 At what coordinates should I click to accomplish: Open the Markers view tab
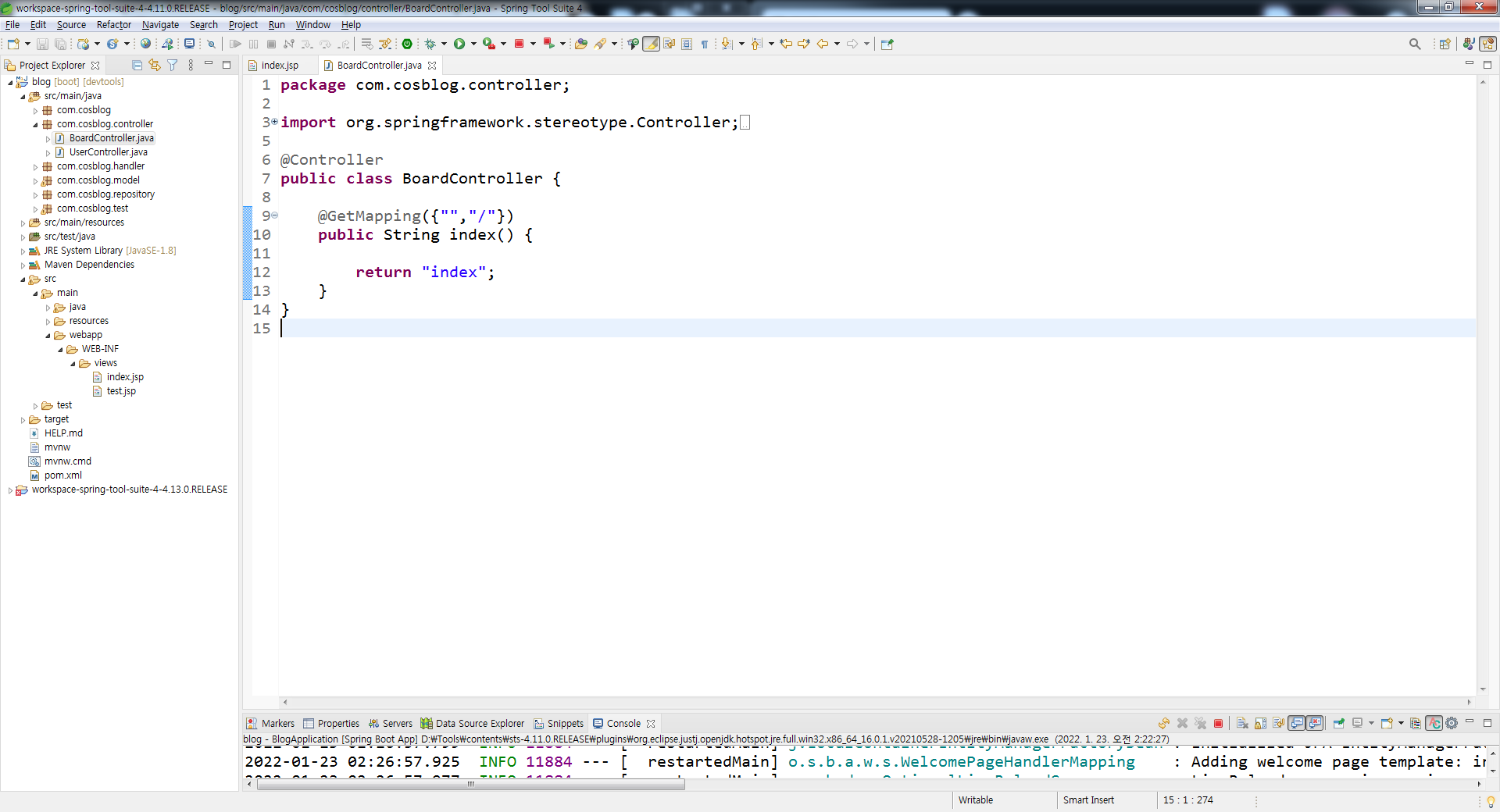[x=270, y=723]
